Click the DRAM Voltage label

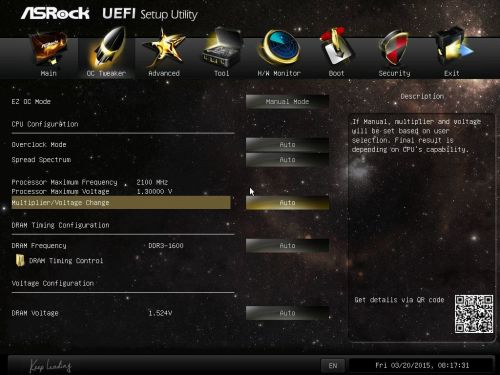pyautogui.click(x=35, y=313)
